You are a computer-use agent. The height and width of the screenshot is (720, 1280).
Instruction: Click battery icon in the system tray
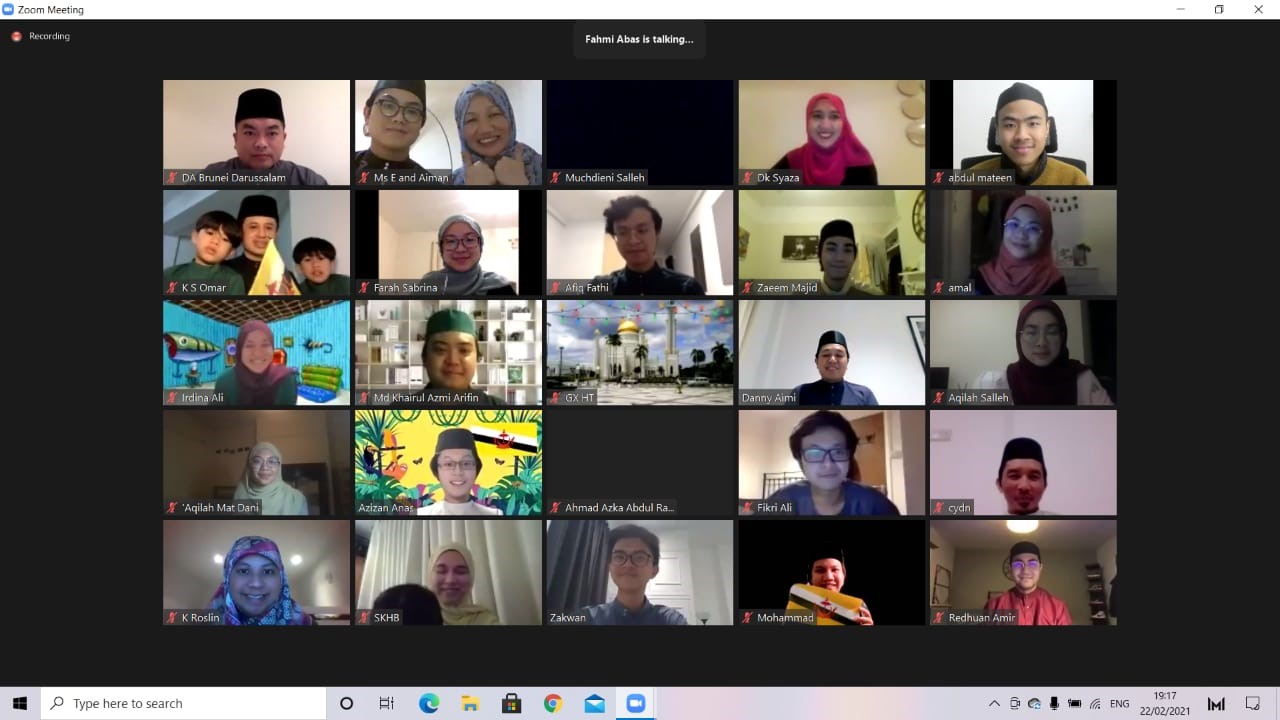coord(1075,704)
